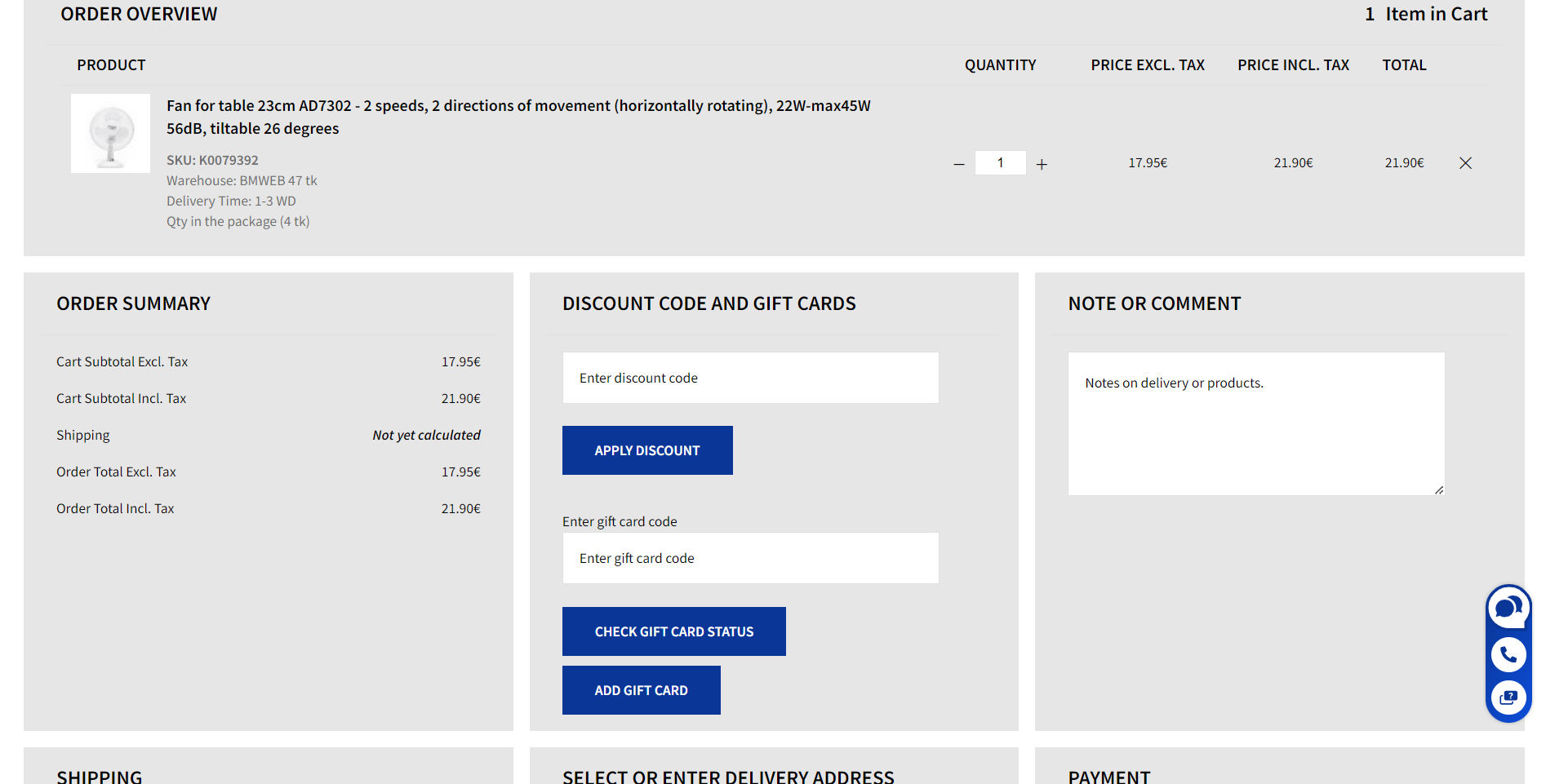Click the notes on delivery text area

coord(1256,423)
